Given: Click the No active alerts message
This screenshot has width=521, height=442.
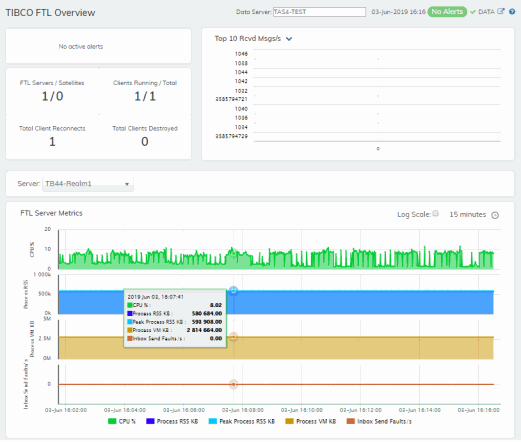Looking at the screenshot, I should point(81,47).
